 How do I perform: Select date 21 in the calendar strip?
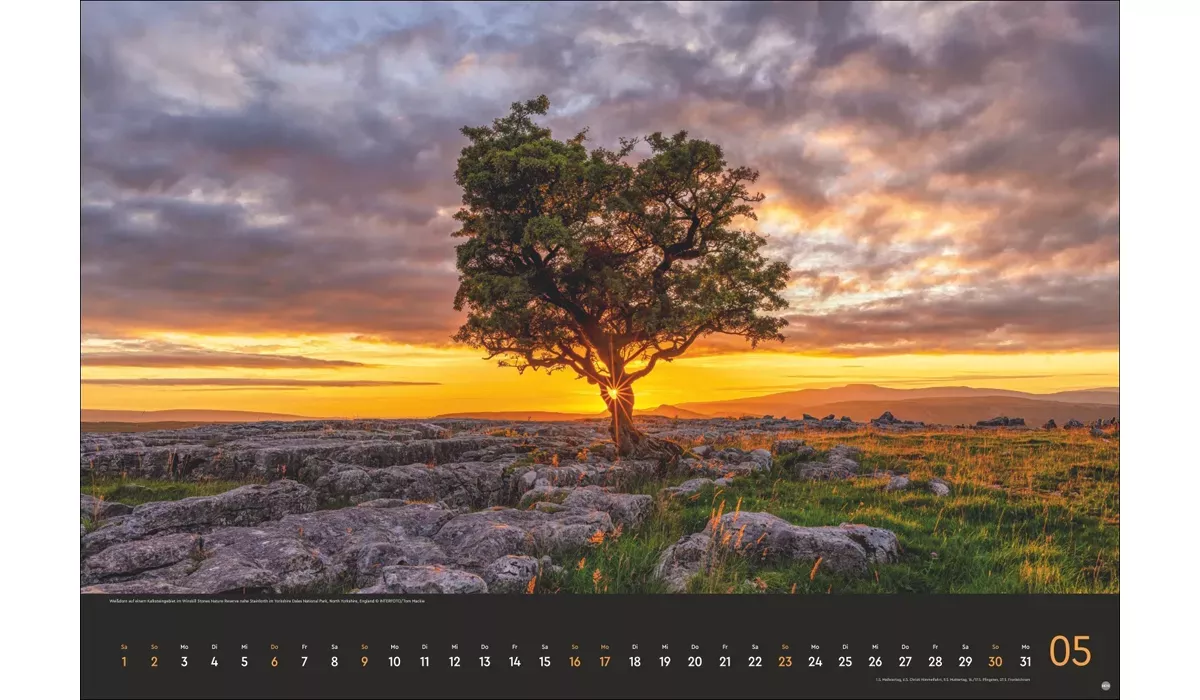tap(725, 661)
